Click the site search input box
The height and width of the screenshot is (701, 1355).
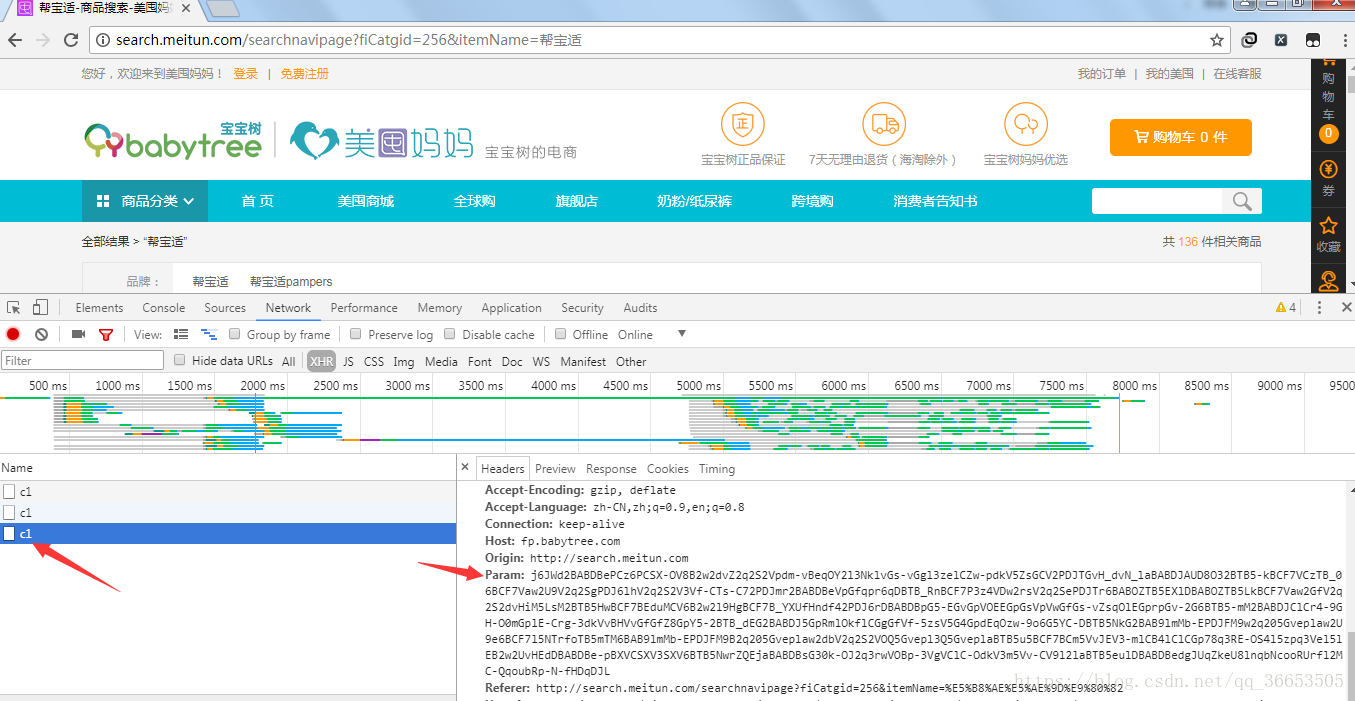[1158, 201]
